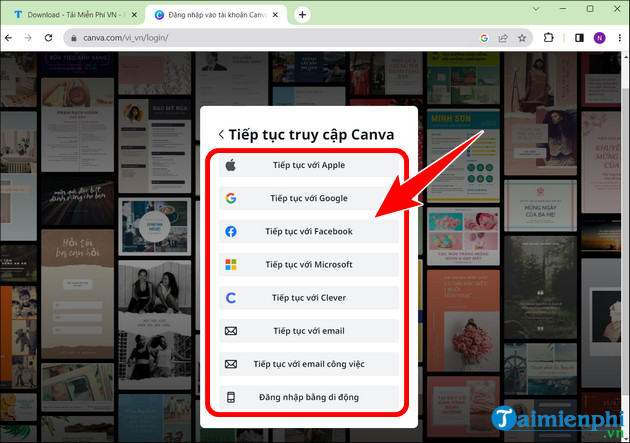Viewport: 630px width, 443px height.
Task: Open Google Translate icon in address bar
Action: [484, 38]
